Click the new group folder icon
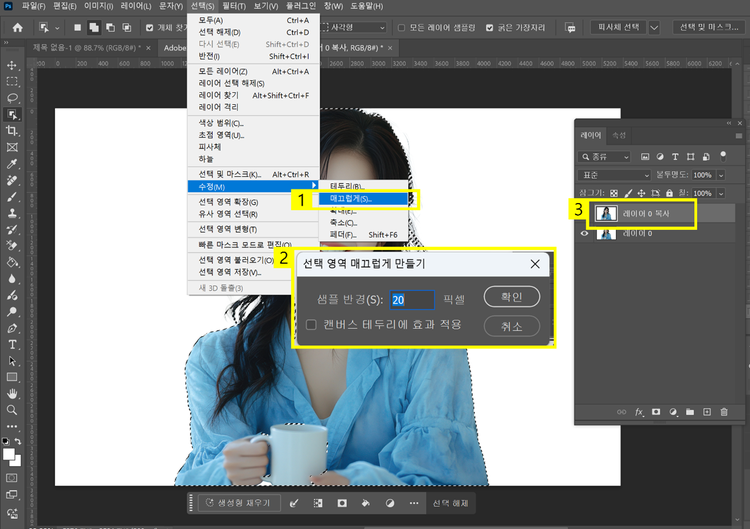750x529 pixels. click(x=690, y=412)
